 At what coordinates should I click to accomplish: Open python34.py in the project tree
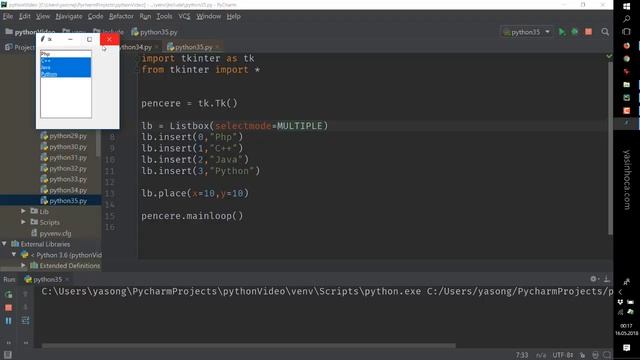[x=68, y=190]
